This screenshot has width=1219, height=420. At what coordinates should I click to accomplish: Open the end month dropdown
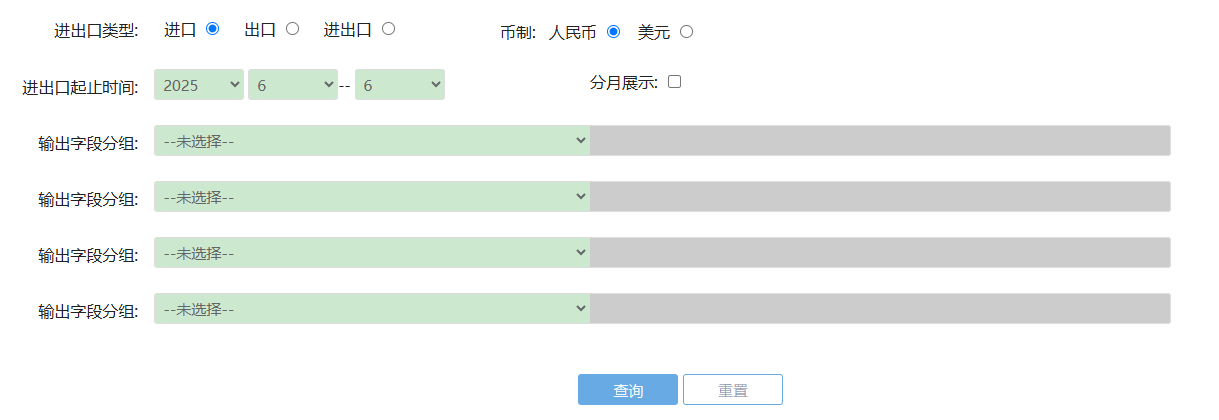point(399,85)
